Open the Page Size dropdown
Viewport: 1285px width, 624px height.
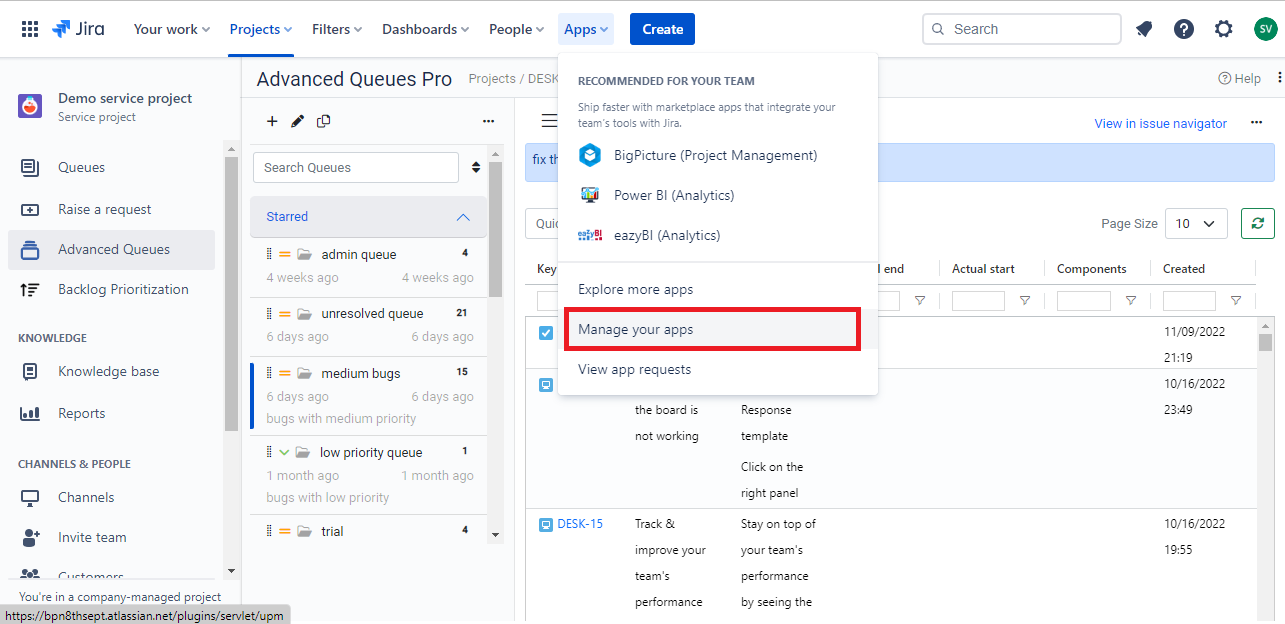[1195, 224]
